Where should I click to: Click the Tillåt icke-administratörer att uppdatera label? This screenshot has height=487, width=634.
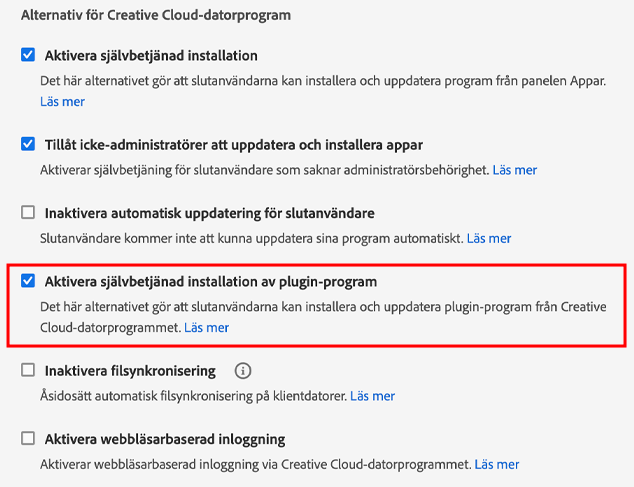pos(234,145)
